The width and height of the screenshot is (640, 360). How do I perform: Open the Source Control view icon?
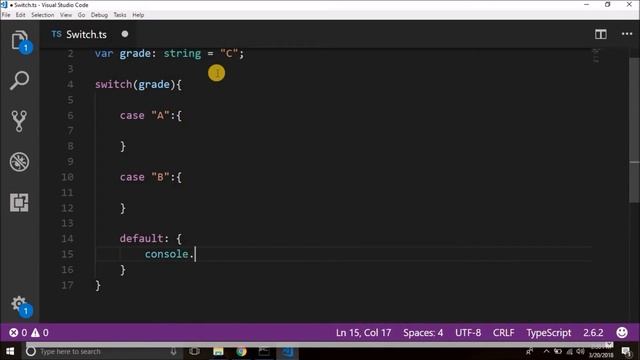(20, 121)
